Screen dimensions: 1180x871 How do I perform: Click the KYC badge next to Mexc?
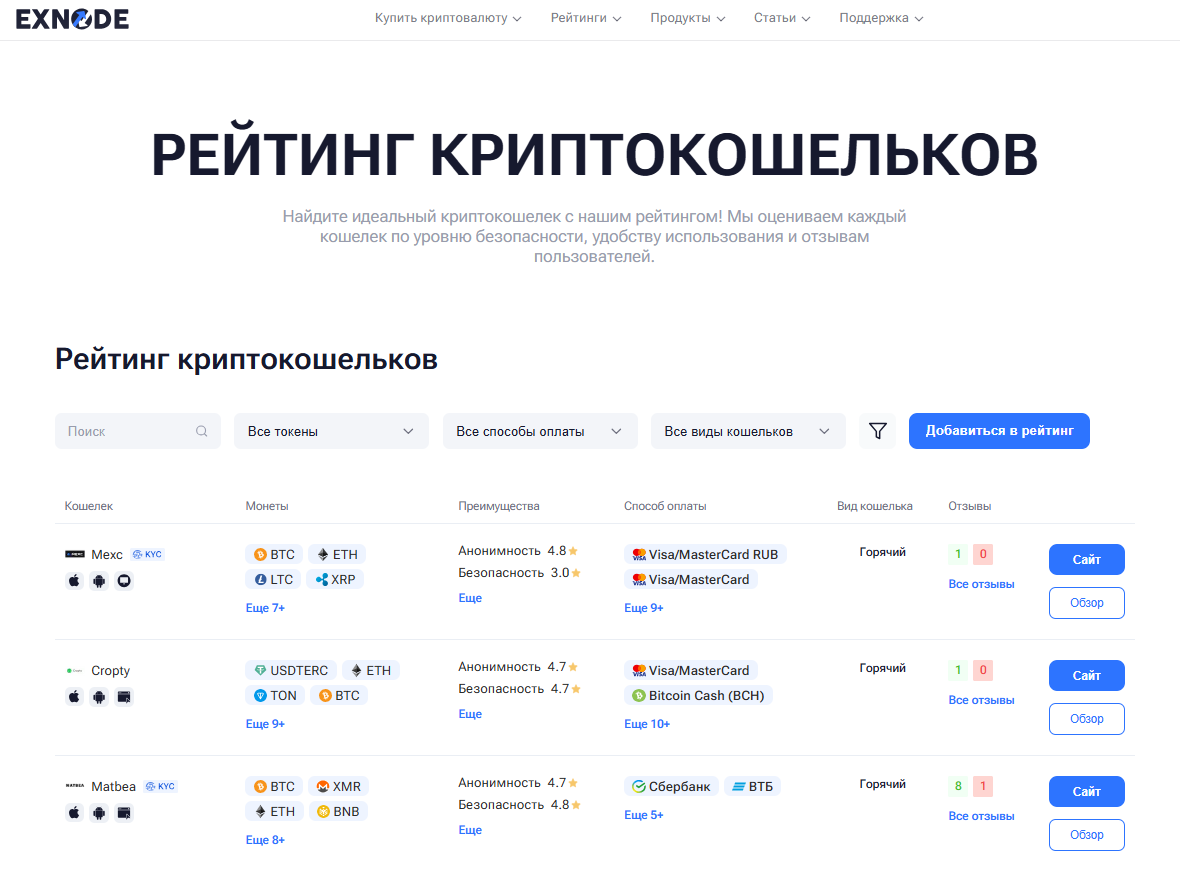147,553
